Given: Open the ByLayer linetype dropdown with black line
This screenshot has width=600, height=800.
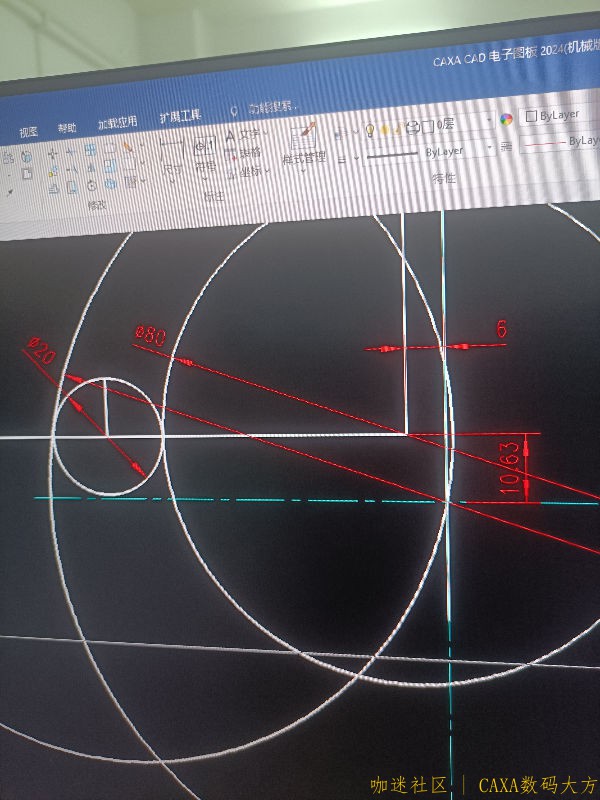Looking at the screenshot, I should pos(430,152).
